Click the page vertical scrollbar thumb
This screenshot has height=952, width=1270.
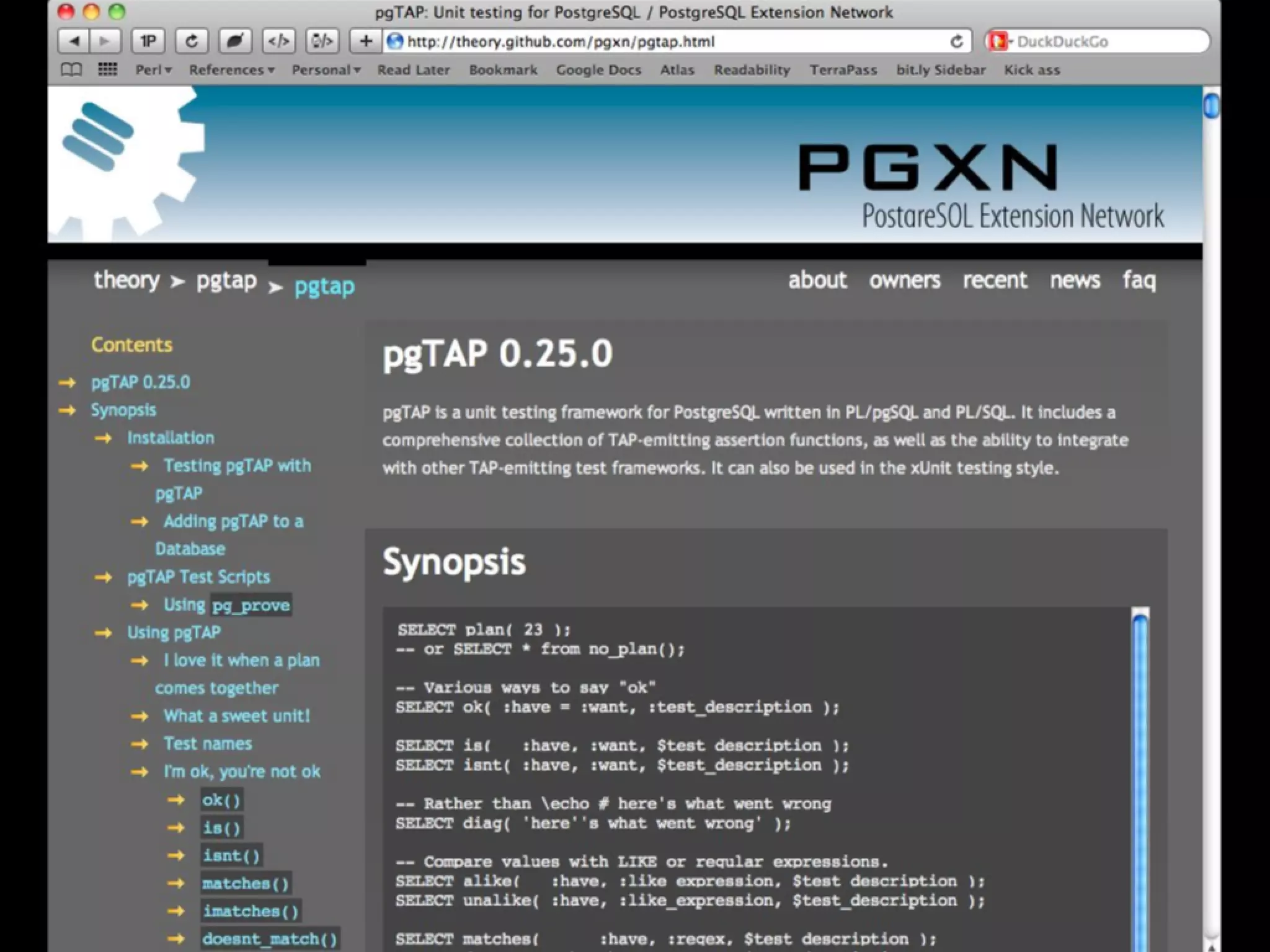point(1211,105)
